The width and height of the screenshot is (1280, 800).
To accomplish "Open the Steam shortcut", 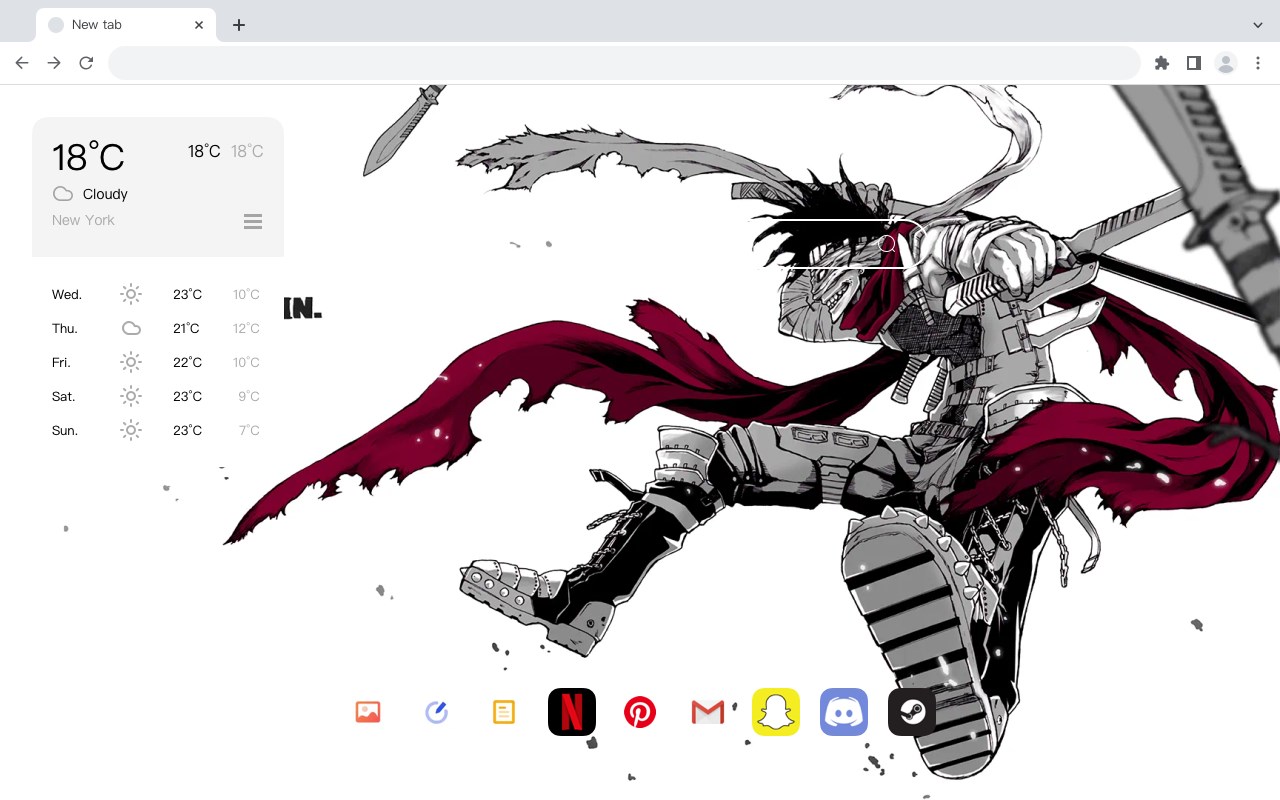I will click(x=912, y=712).
